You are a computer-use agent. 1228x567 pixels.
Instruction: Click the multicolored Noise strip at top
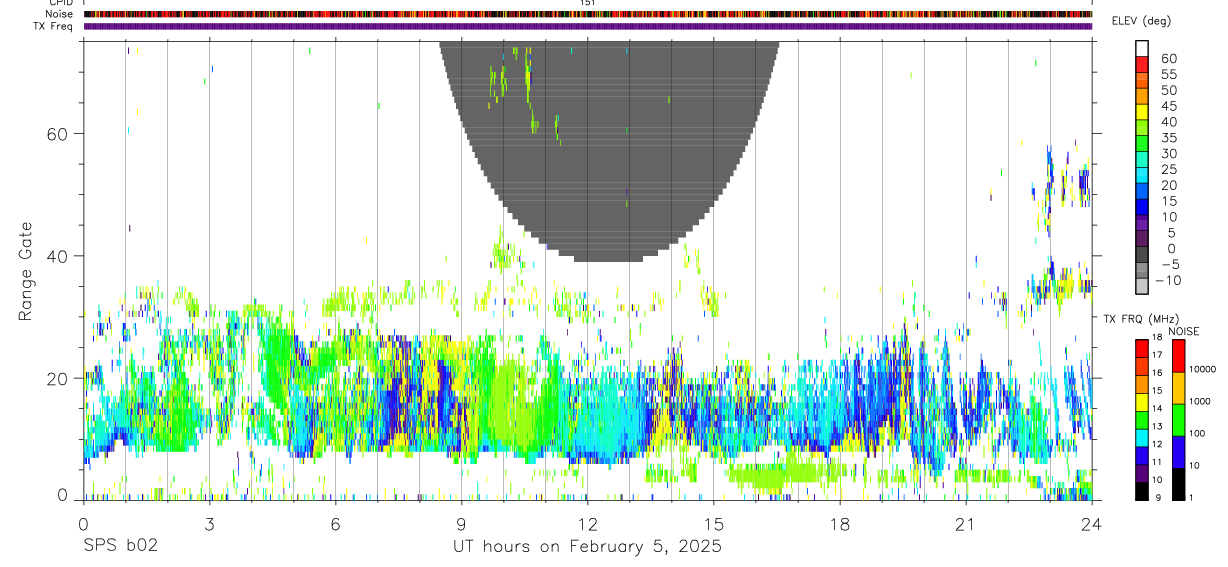coord(588,14)
